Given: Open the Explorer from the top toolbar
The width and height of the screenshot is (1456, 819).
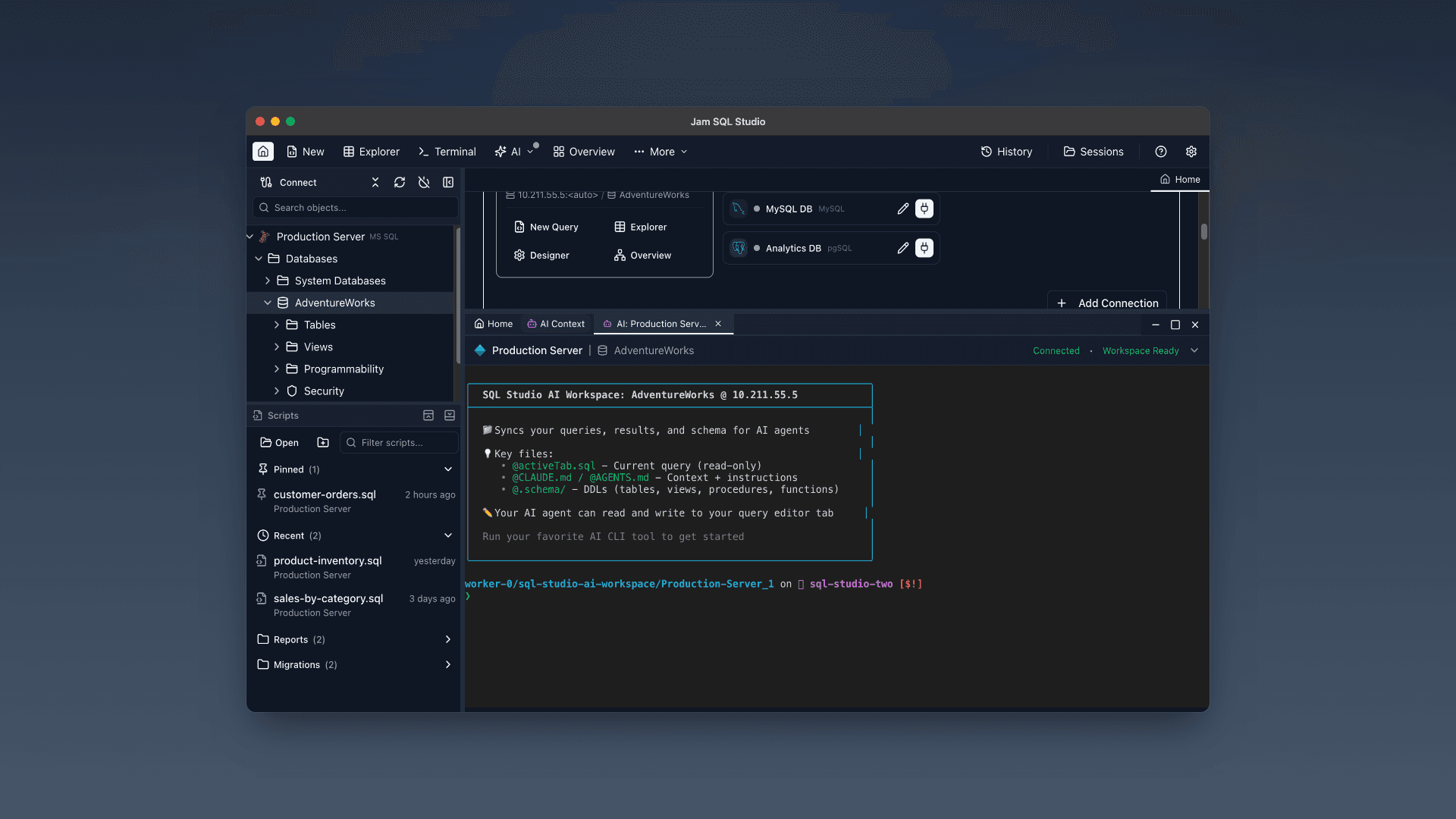Looking at the screenshot, I should (371, 152).
